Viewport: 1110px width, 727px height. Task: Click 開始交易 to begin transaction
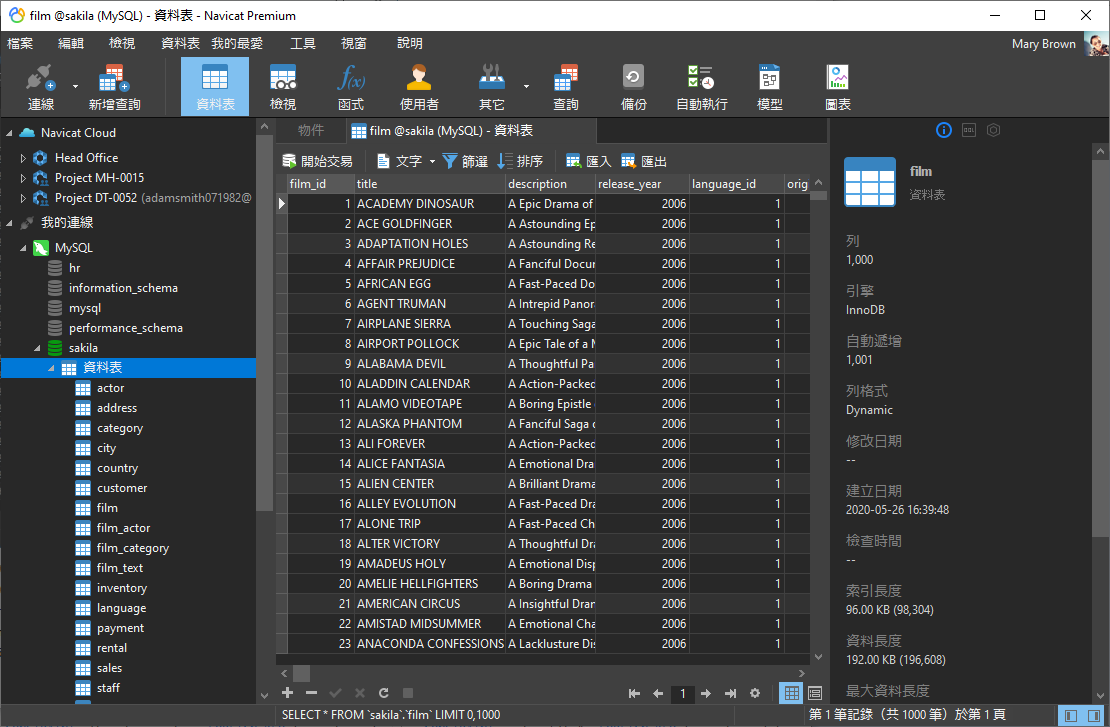click(319, 160)
